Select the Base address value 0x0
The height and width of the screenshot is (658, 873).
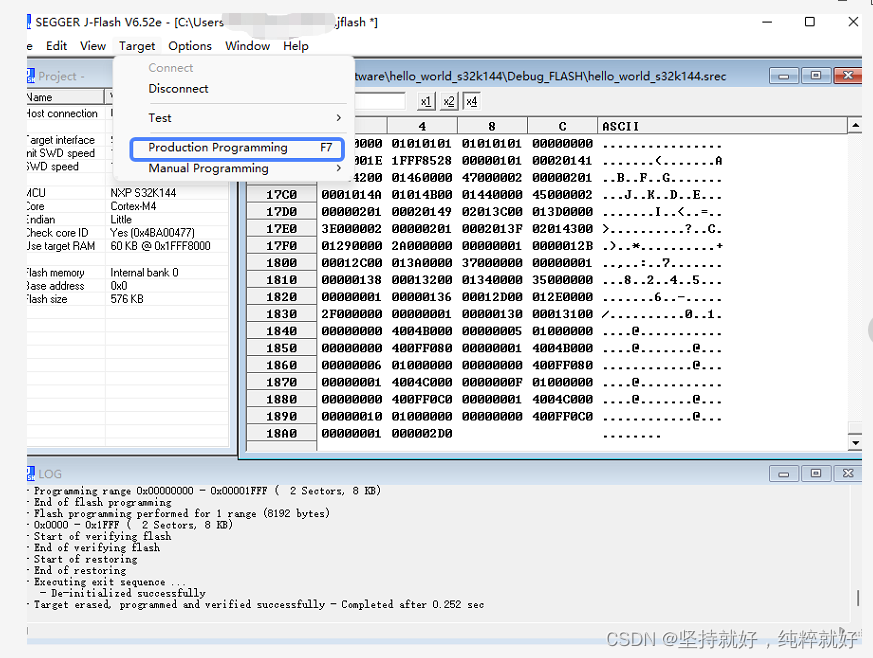[119, 286]
